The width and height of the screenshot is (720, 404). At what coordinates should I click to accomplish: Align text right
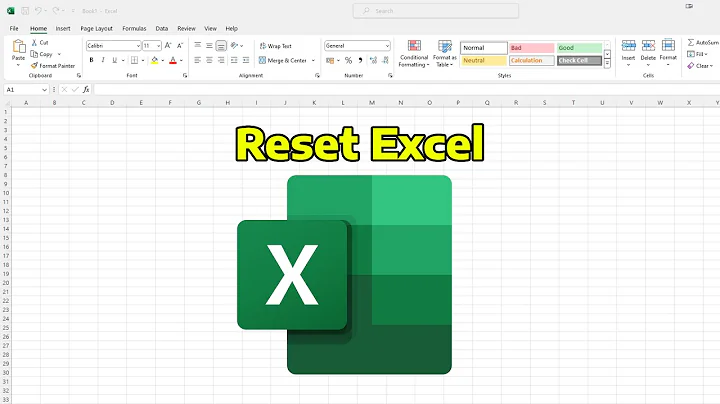221,60
